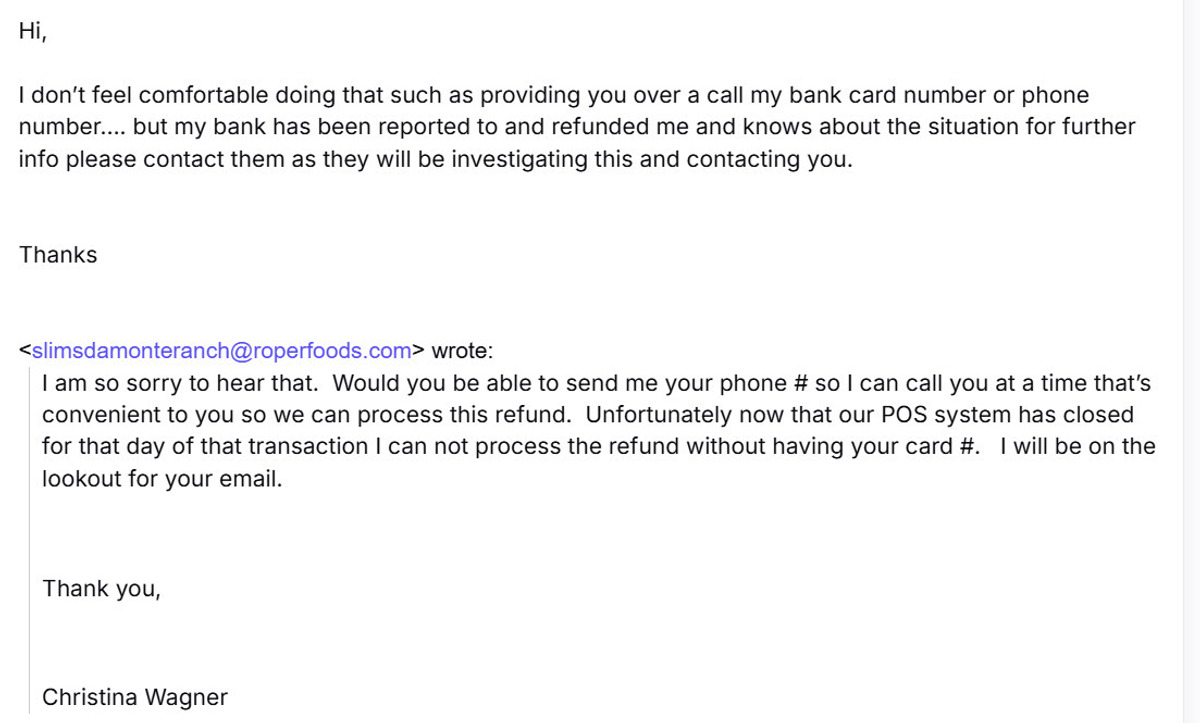Click the vertical quote bar beside quoted message
Image resolution: width=1200 pixels, height=723 pixels.
(30, 540)
